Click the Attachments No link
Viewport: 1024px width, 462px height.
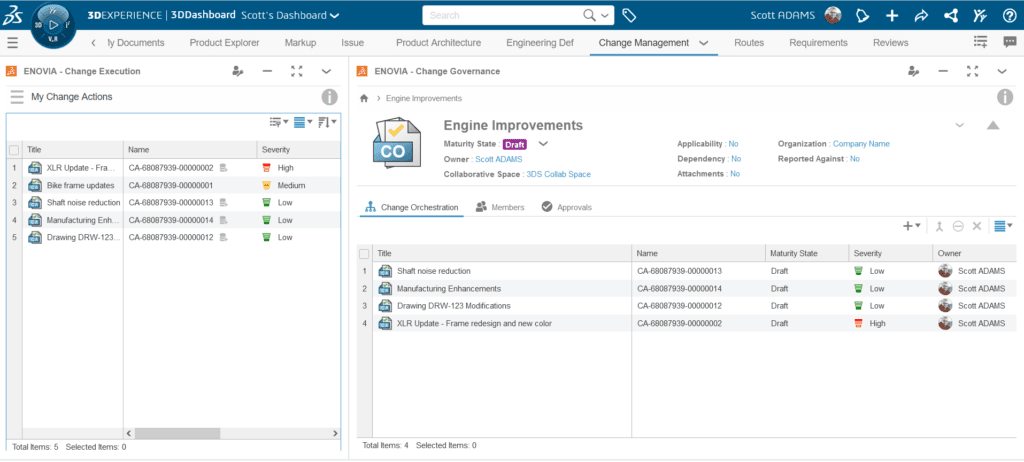tap(735, 174)
